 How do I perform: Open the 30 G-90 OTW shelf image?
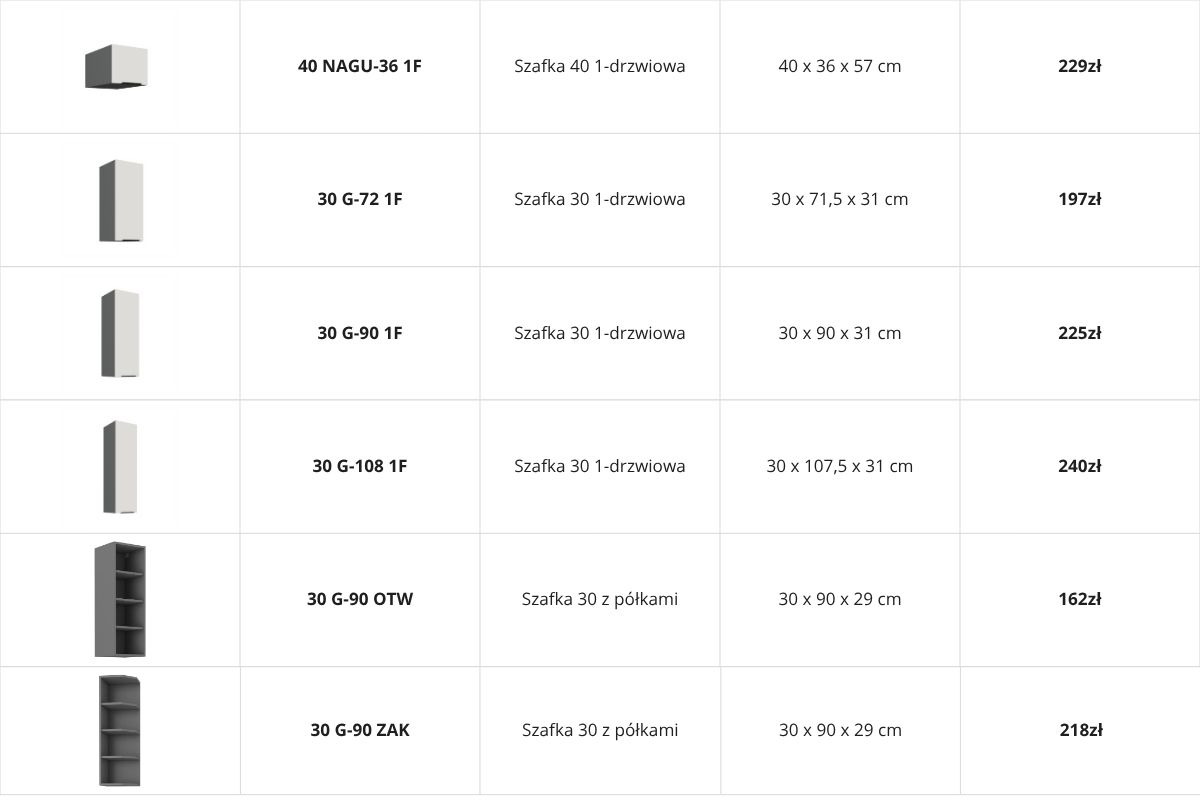pos(120,600)
